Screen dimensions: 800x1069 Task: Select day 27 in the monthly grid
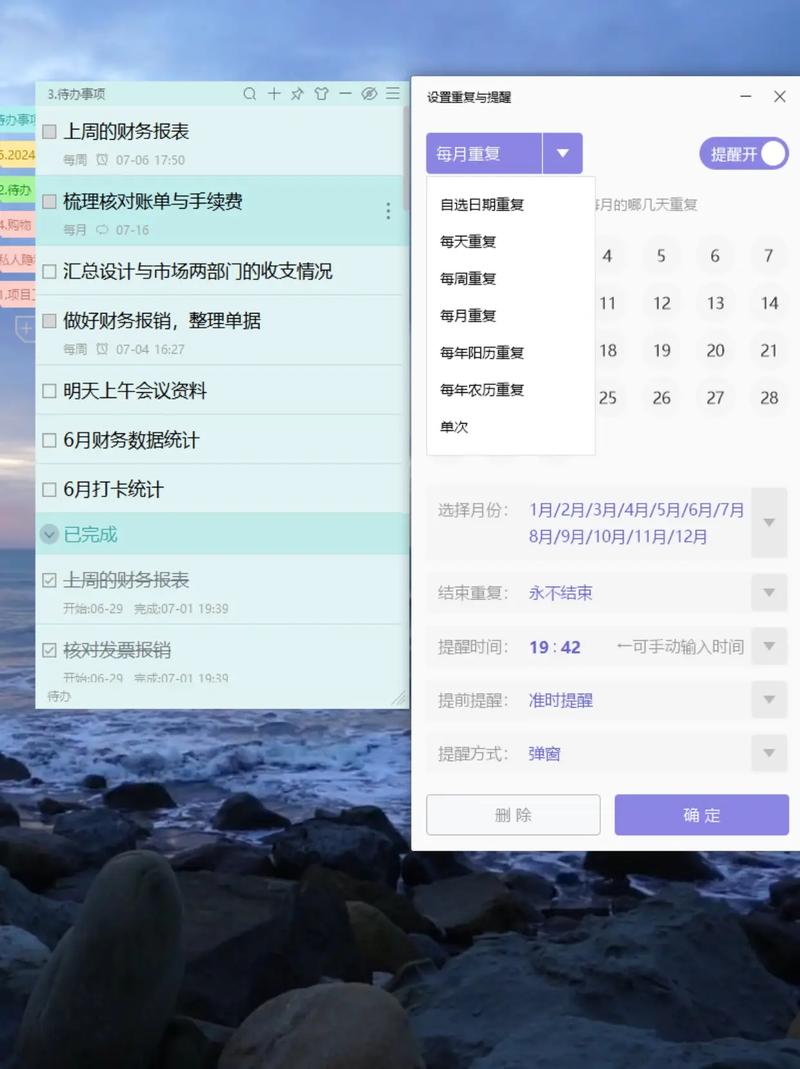(715, 397)
